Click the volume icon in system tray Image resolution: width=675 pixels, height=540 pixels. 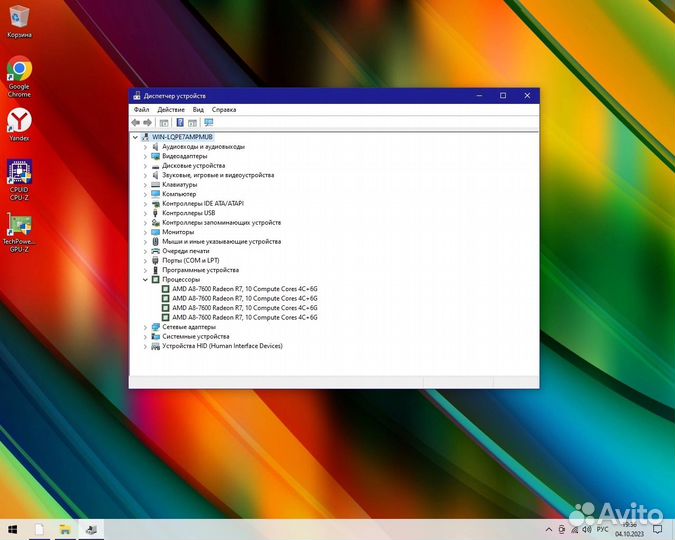(587, 529)
